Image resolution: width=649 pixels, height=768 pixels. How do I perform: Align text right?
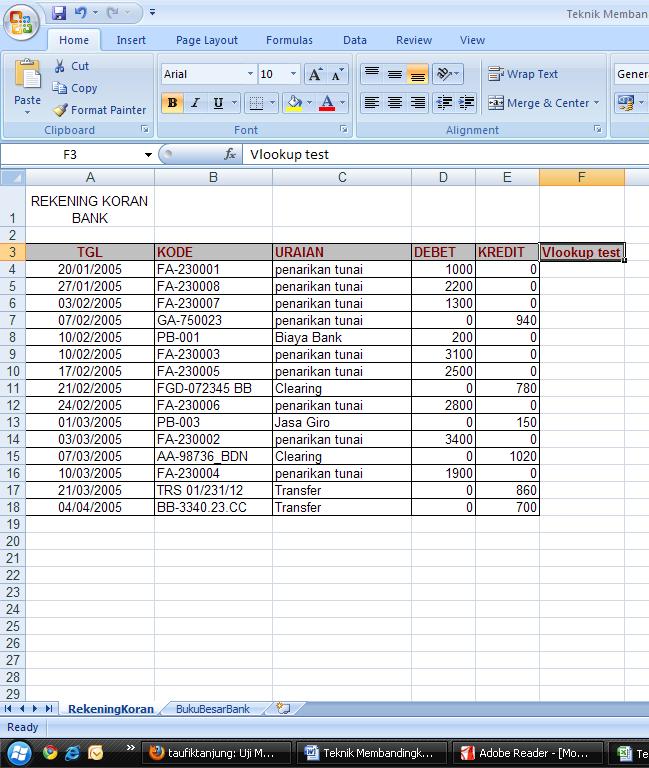(417, 103)
